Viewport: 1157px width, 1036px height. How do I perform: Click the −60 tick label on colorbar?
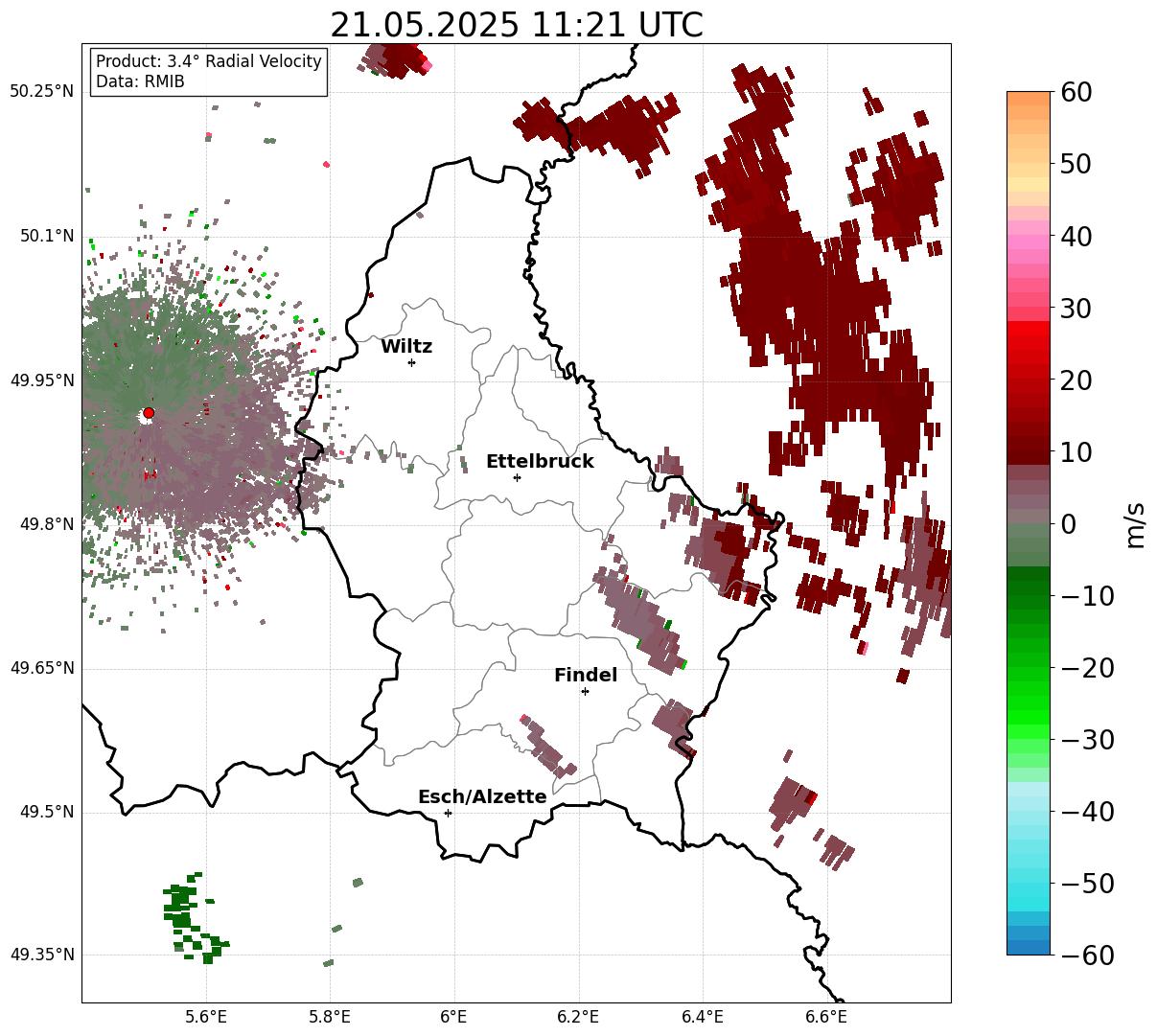coord(1087,955)
